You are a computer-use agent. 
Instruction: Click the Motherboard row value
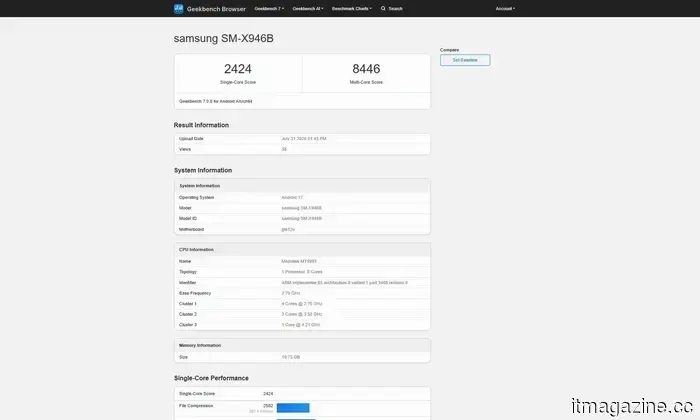point(288,229)
